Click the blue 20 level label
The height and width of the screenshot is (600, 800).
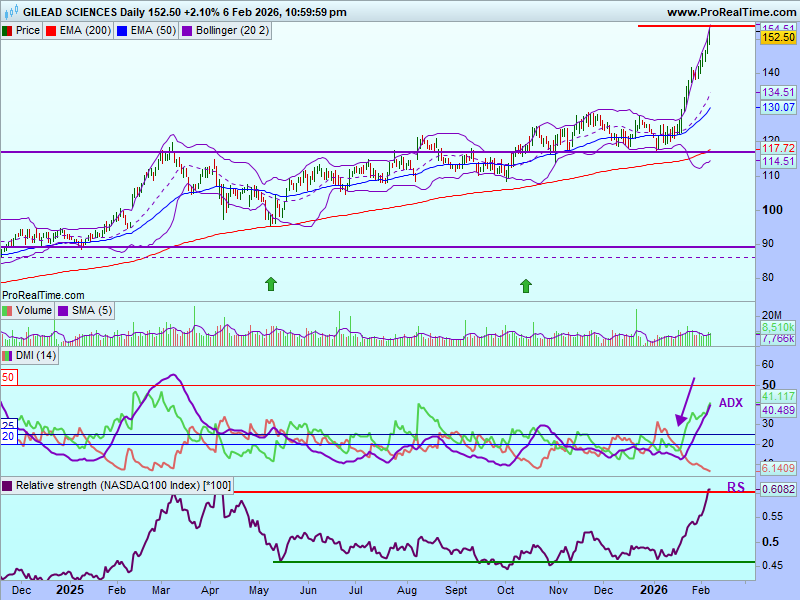tap(7, 436)
